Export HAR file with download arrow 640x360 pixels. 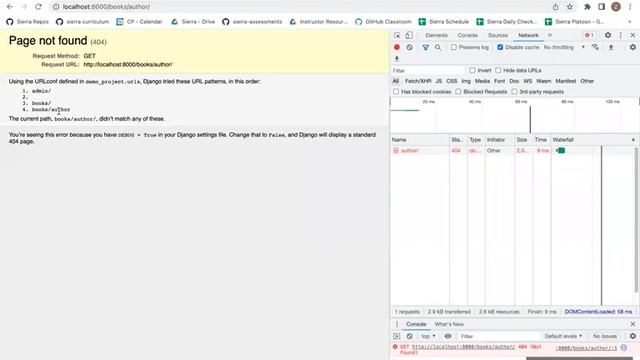click(397, 59)
